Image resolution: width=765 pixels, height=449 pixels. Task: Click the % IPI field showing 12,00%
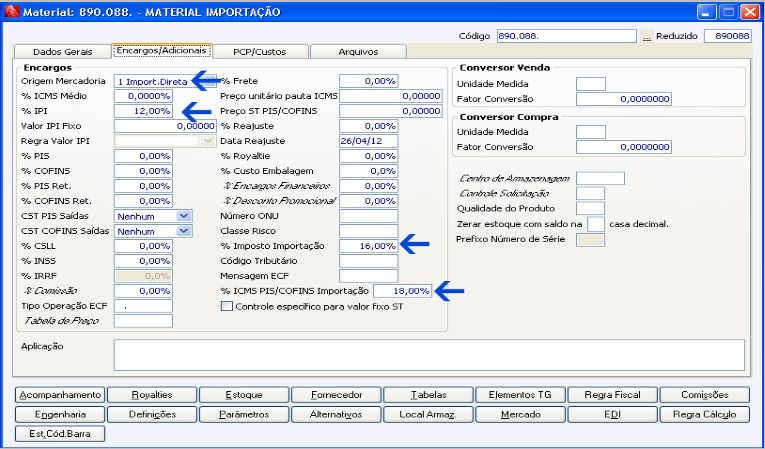click(x=143, y=111)
